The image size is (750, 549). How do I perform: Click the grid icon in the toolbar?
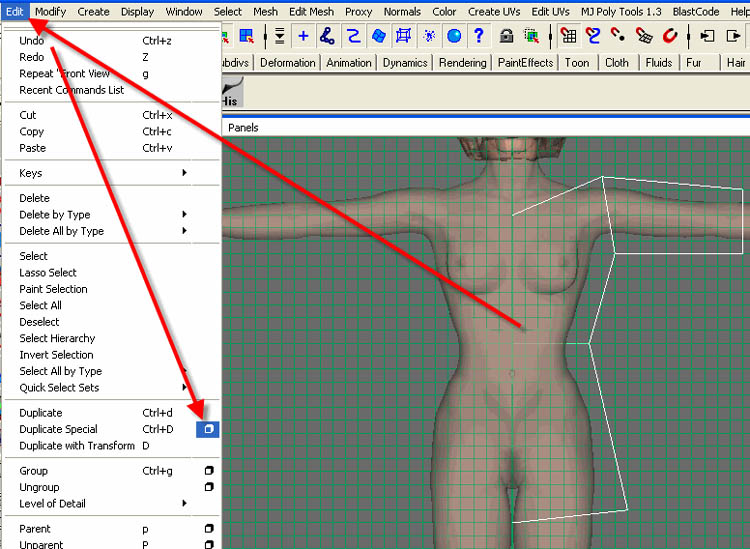click(x=569, y=36)
